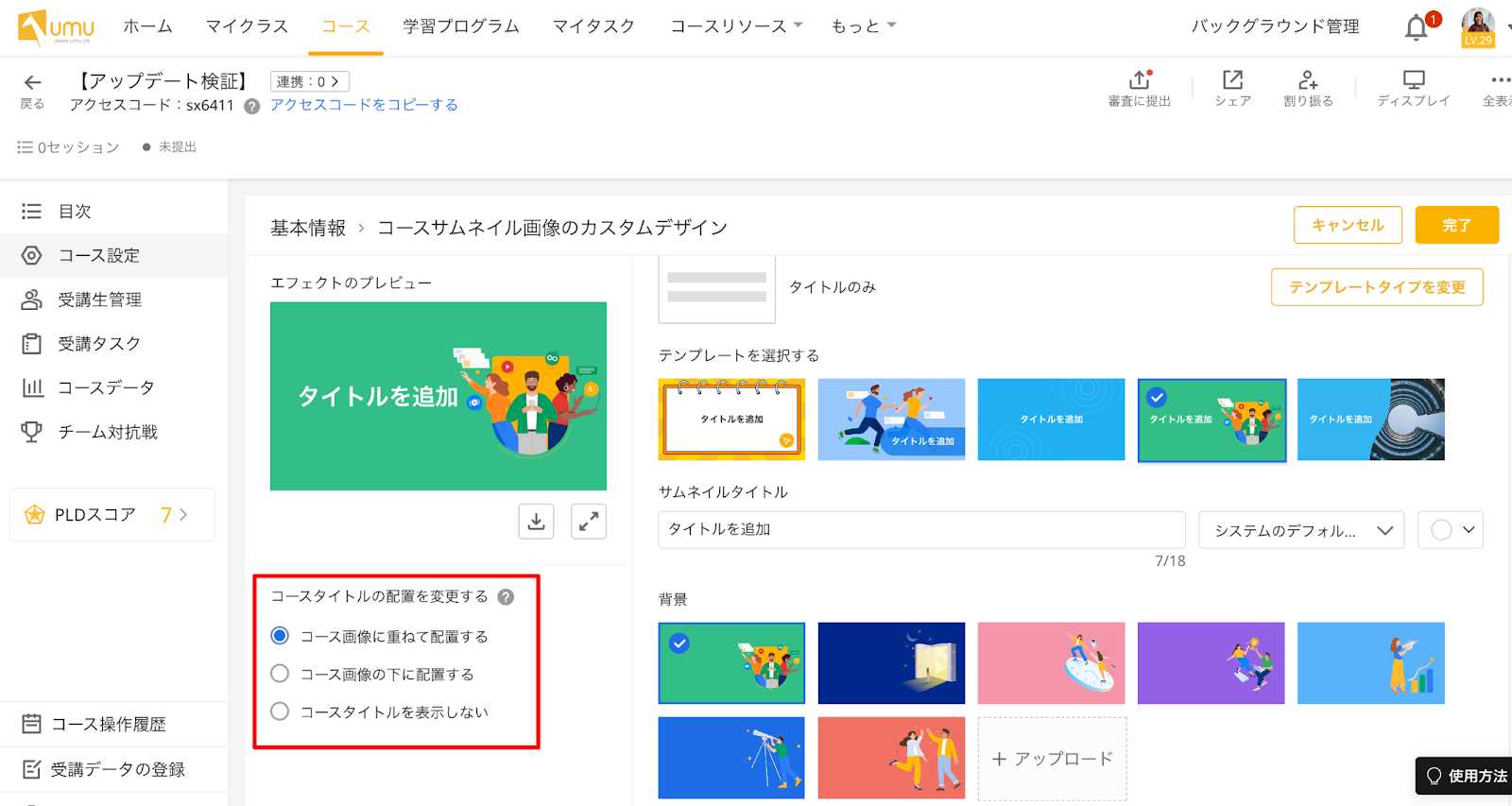Screen dimensions: 1512x806
Task: Open the もっと dropdown menu
Action: point(863,26)
